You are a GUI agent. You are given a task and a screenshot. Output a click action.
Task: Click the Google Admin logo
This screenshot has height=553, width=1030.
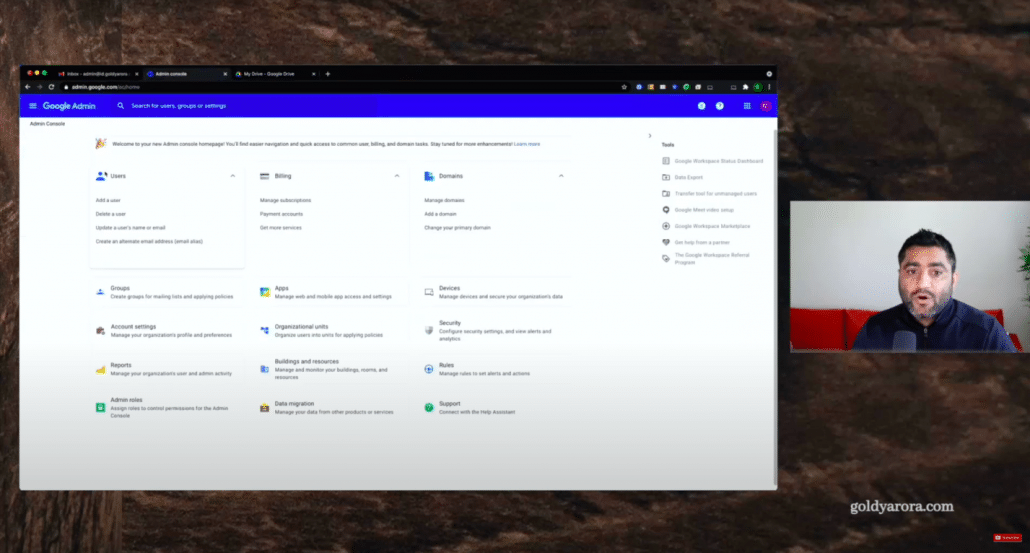pyautogui.click(x=69, y=106)
